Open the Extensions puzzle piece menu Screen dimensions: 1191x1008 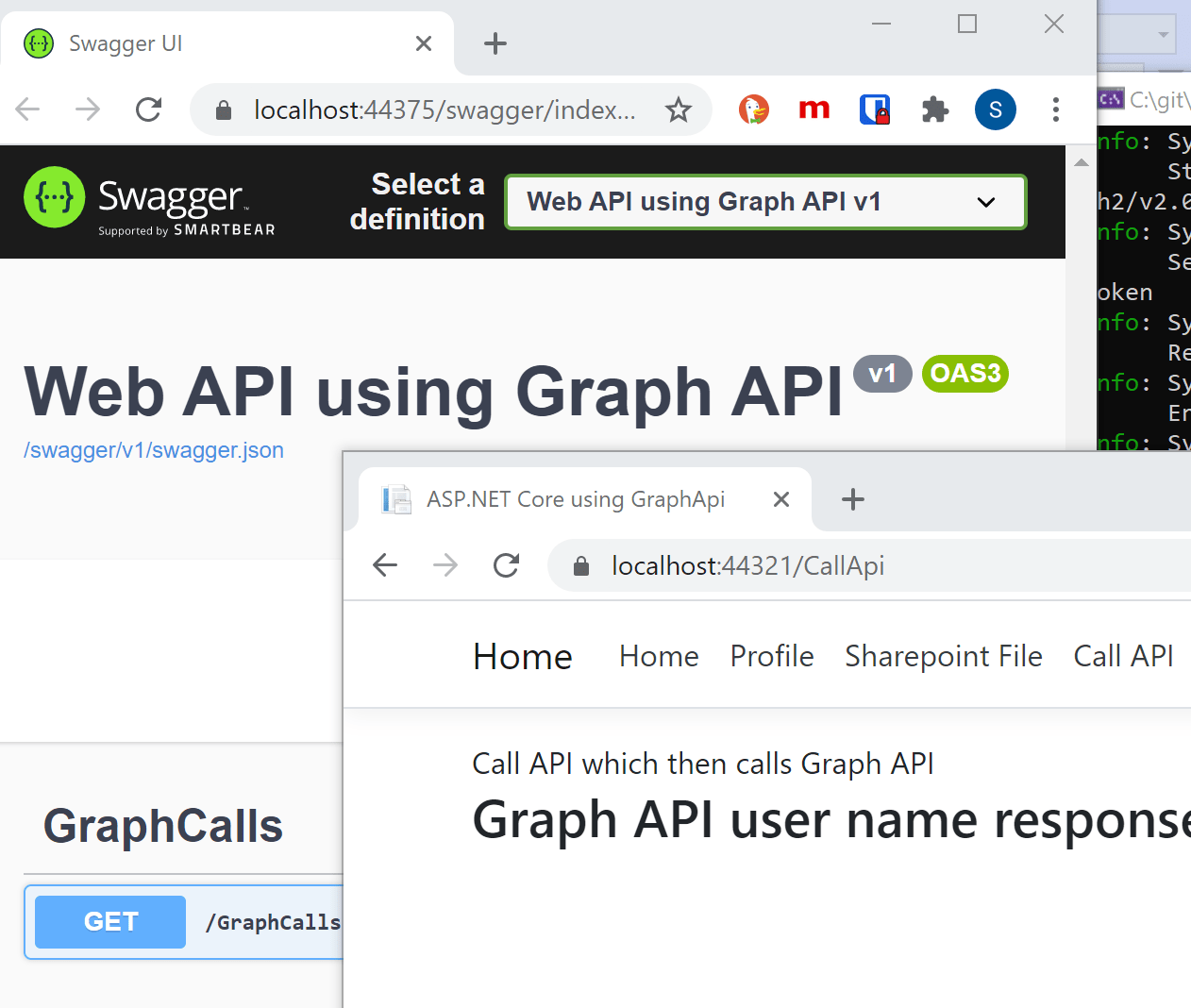click(x=934, y=110)
